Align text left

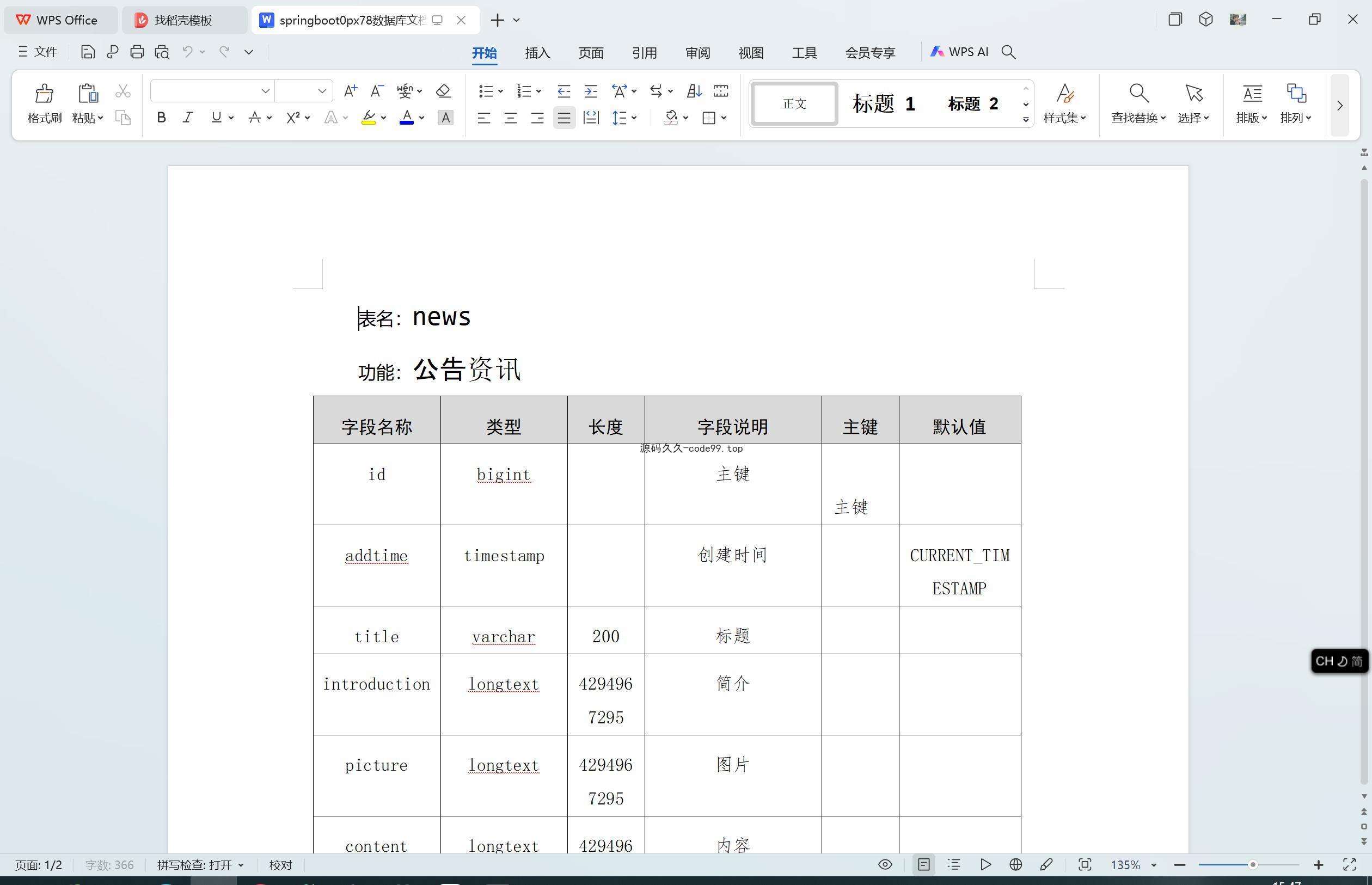coord(484,118)
